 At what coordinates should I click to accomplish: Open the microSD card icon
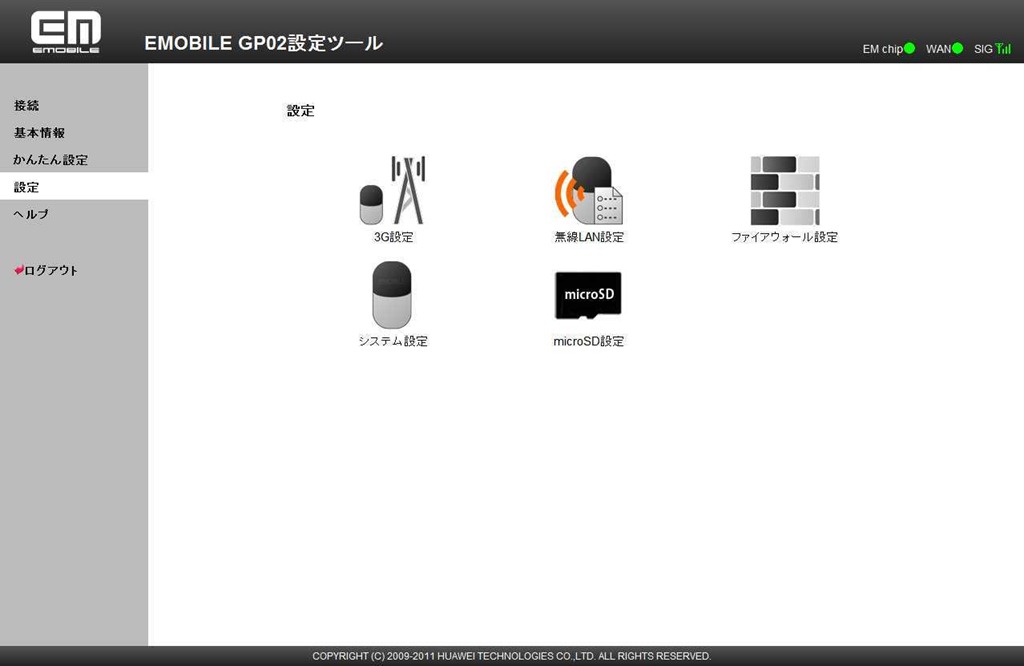pos(588,295)
